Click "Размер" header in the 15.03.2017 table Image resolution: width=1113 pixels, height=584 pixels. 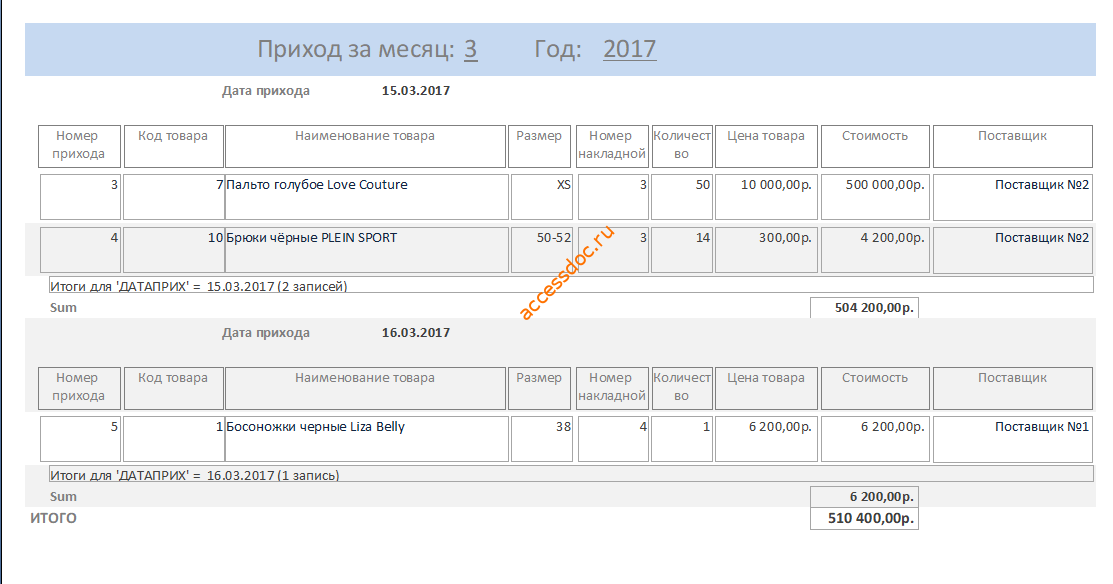(x=539, y=146)
